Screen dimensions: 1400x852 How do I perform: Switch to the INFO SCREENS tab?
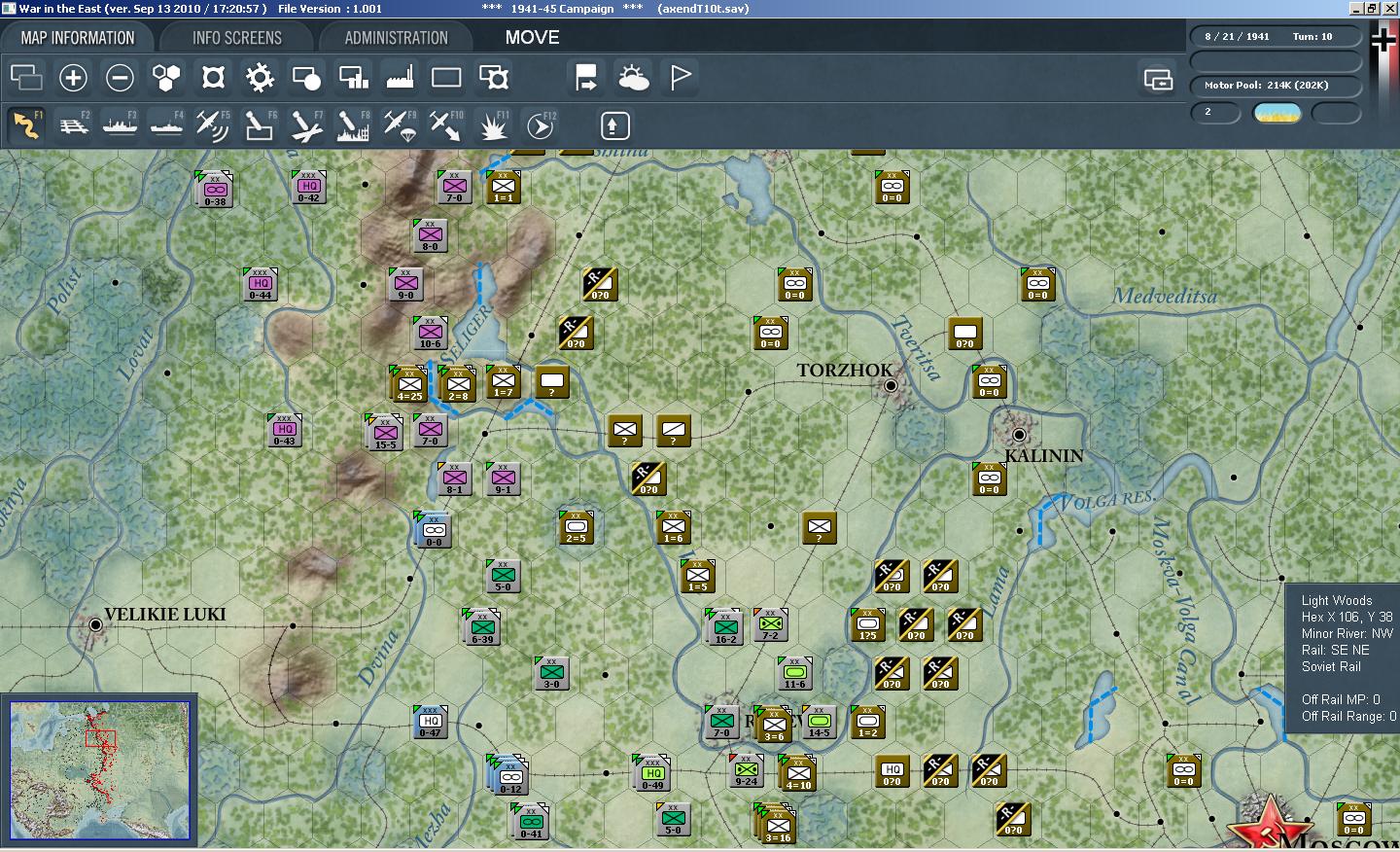[237, 38]
